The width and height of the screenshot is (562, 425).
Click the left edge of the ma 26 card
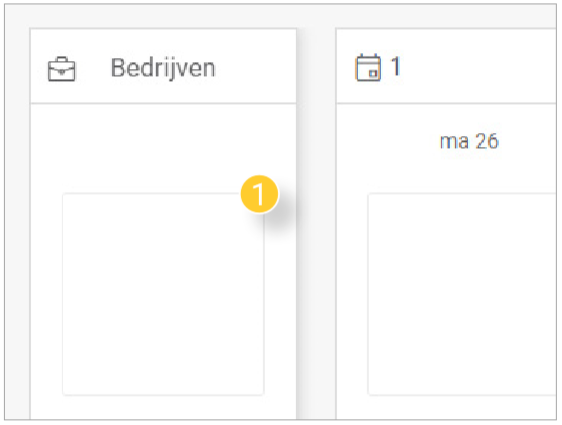tap(368, 294)
